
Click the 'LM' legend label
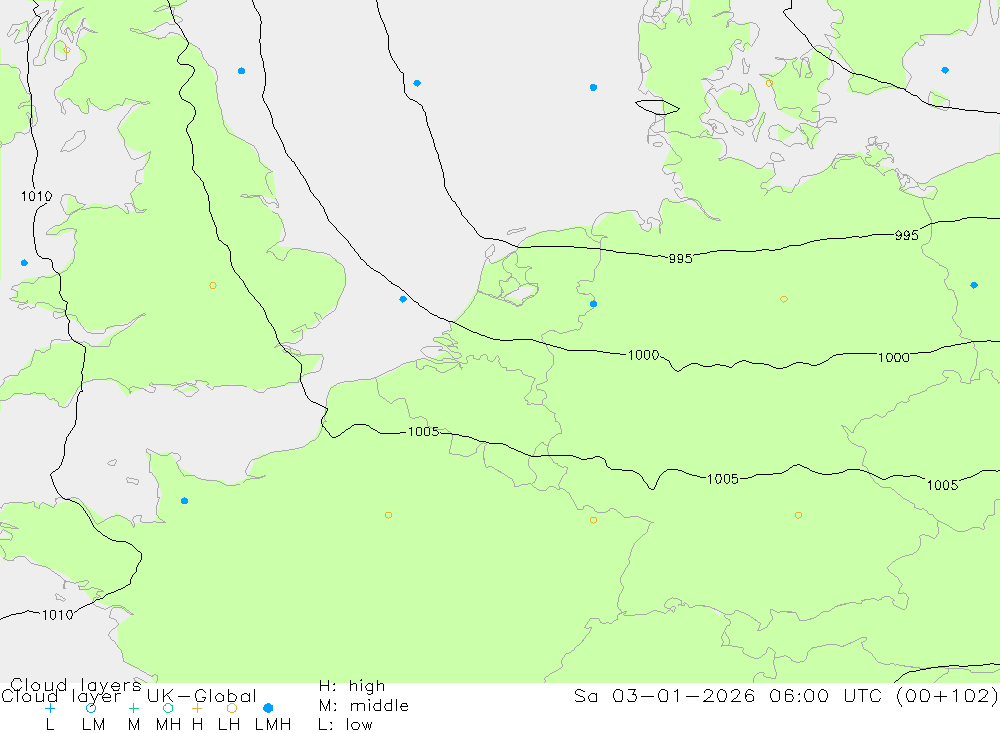point(93,725)
